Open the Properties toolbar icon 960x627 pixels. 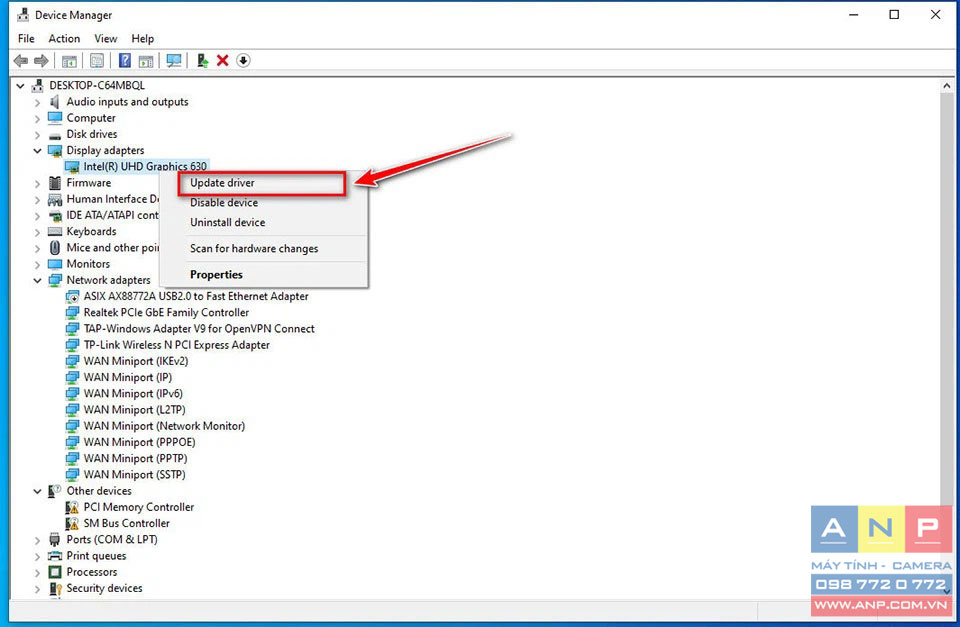[x=97, y=61]
